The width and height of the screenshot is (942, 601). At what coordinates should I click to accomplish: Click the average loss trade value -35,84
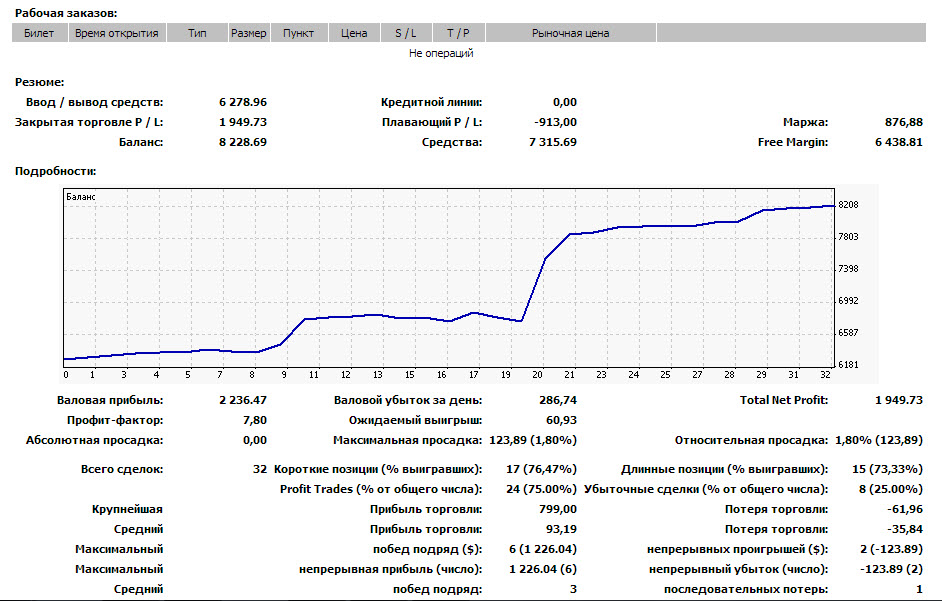pos(905,529)
